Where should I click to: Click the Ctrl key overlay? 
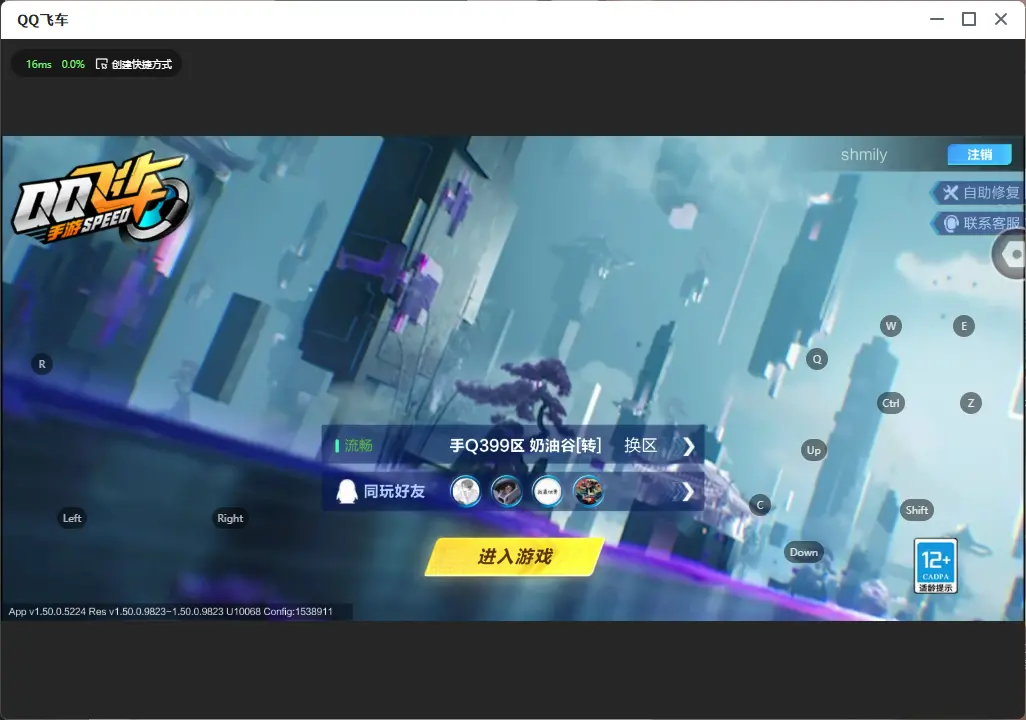tap(891, 403)
